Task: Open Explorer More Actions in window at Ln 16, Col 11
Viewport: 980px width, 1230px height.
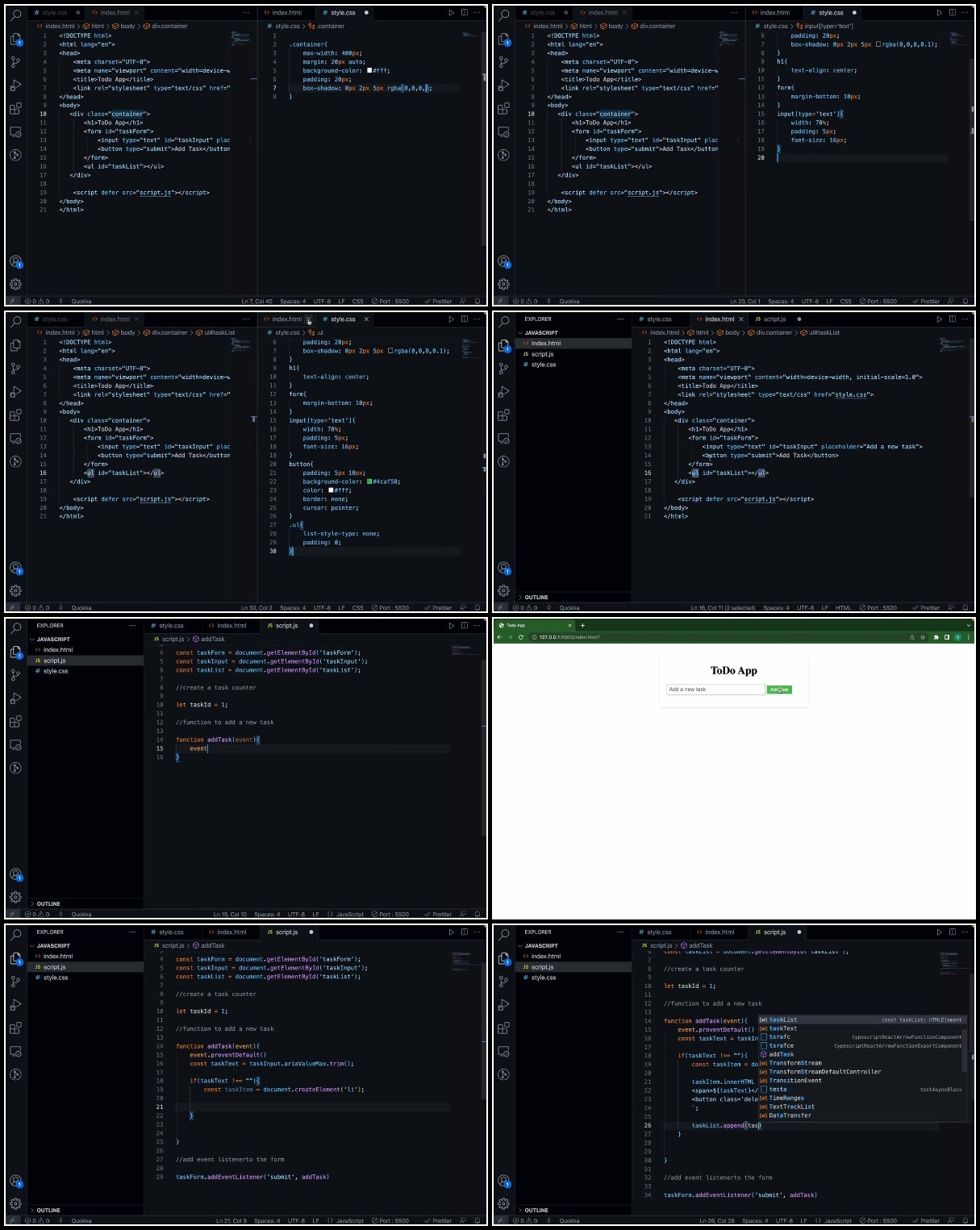Action: click(620, 319)
